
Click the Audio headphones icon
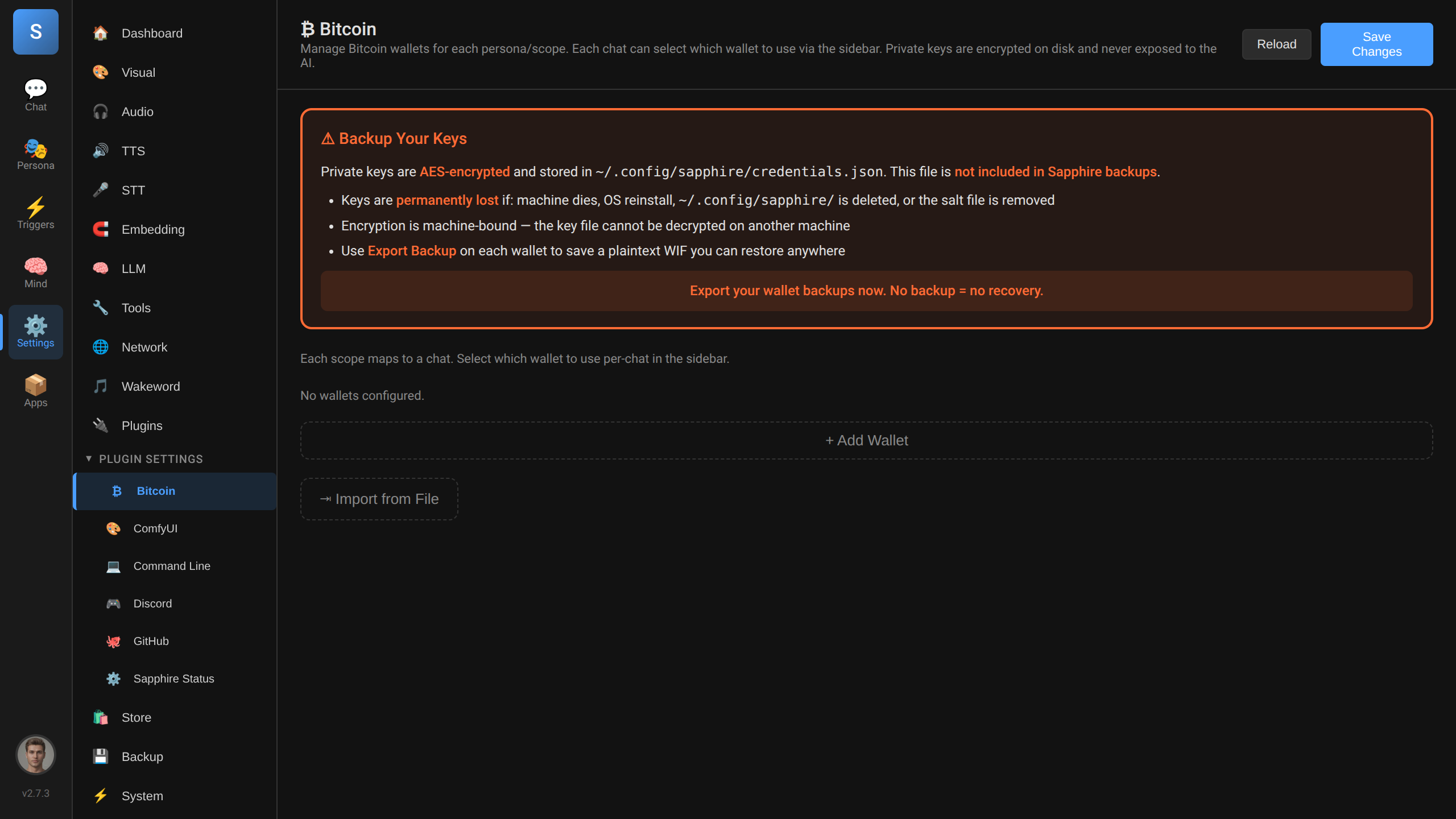(101, 111)
